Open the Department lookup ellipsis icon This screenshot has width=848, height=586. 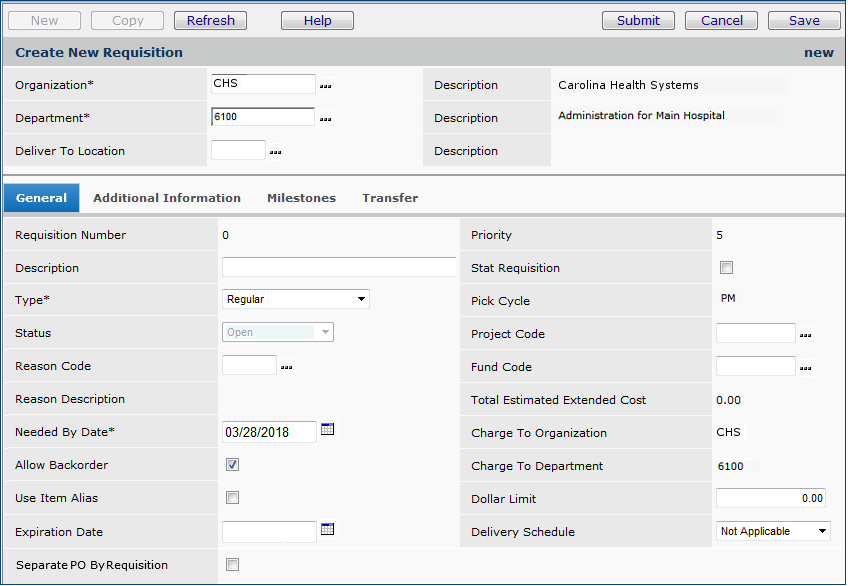coord(325,120)
